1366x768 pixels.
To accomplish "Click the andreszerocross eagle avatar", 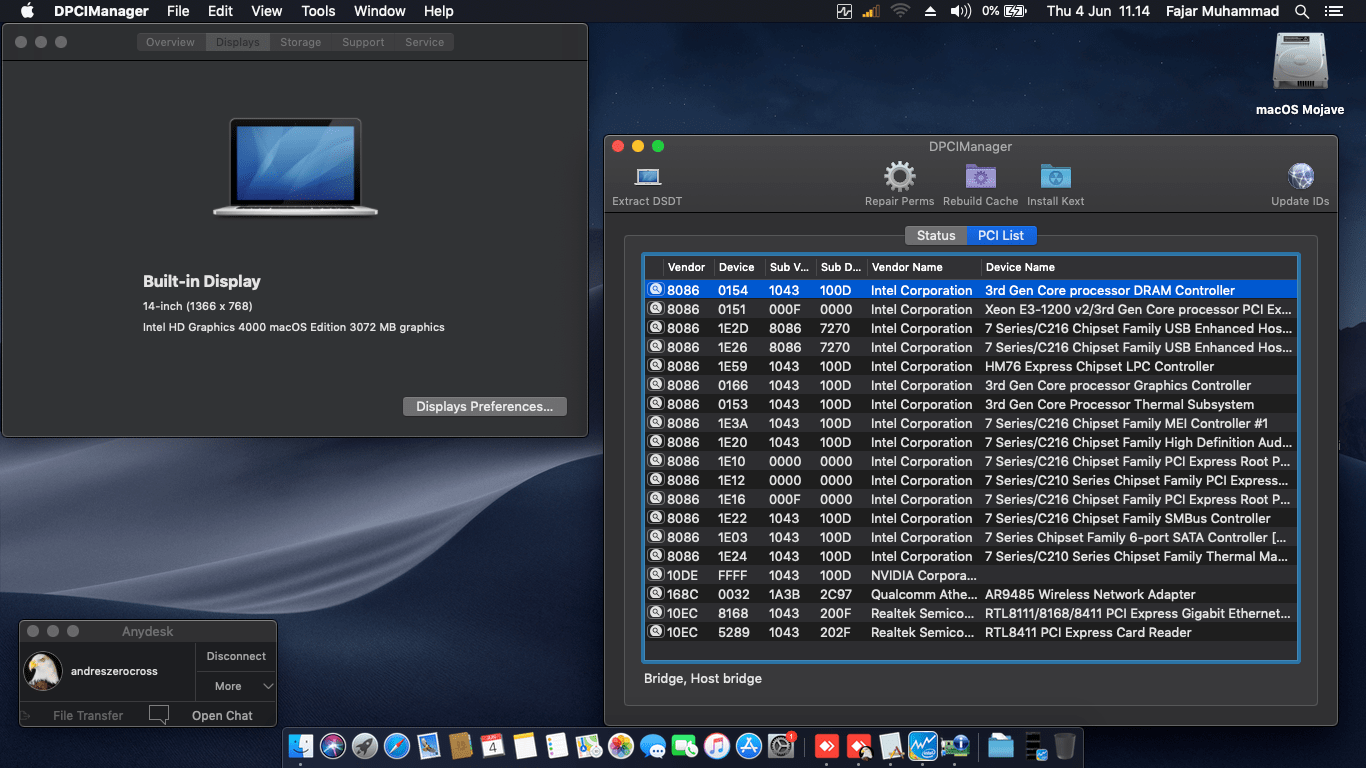I will (x=43, y=671).
